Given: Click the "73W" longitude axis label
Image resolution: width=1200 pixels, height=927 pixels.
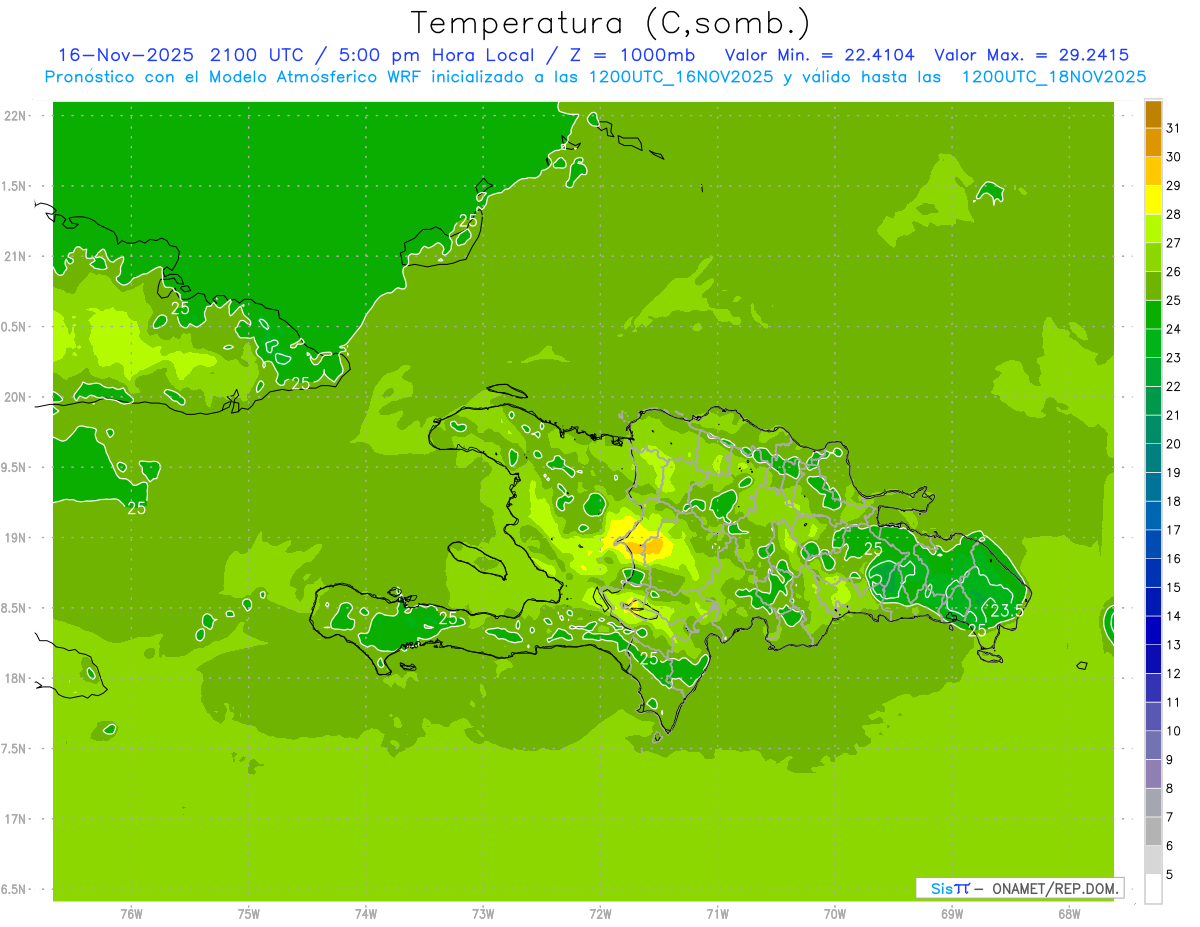Looking at the screenshot, I should click(x=483, y=914).
